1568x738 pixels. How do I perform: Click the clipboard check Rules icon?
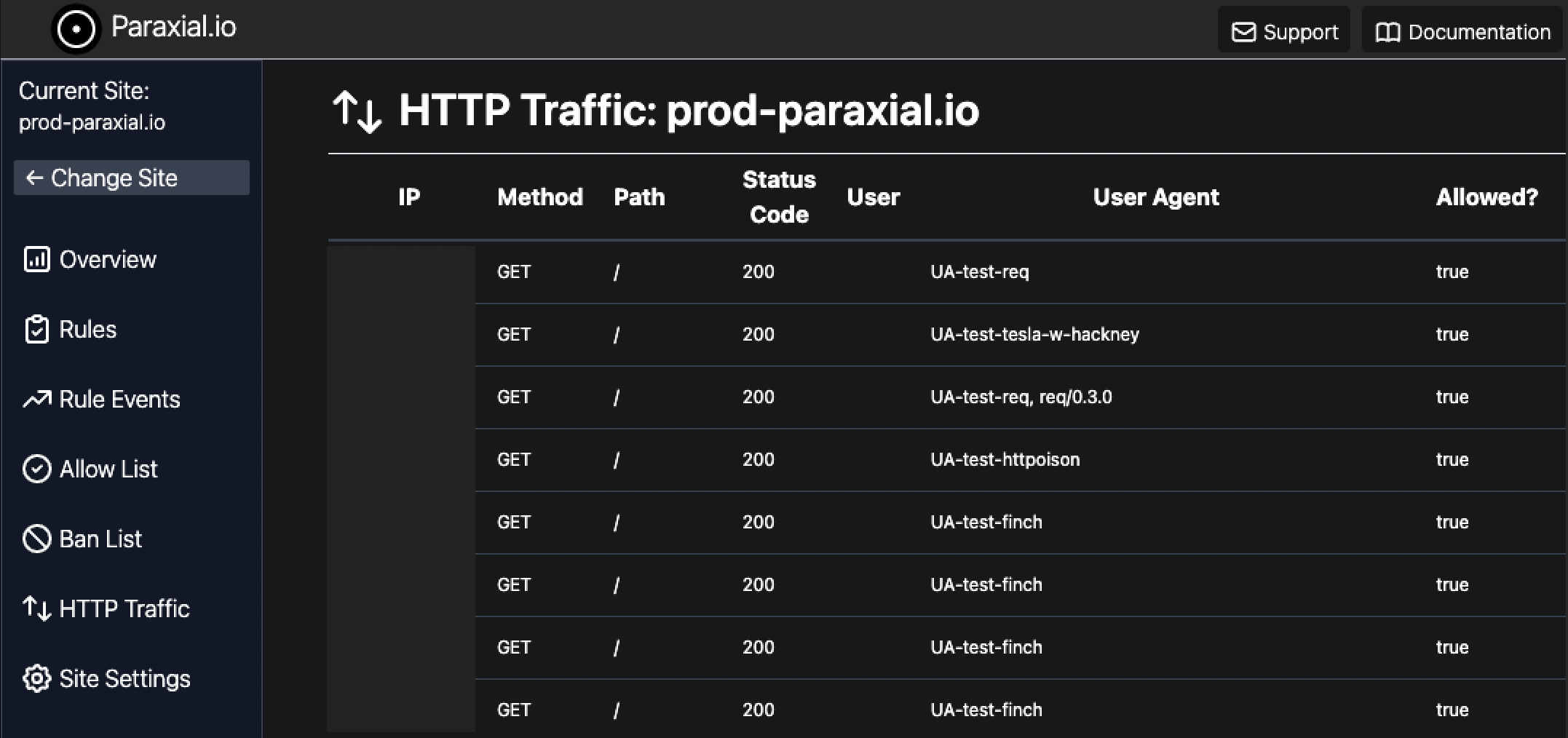coord(36,329)
